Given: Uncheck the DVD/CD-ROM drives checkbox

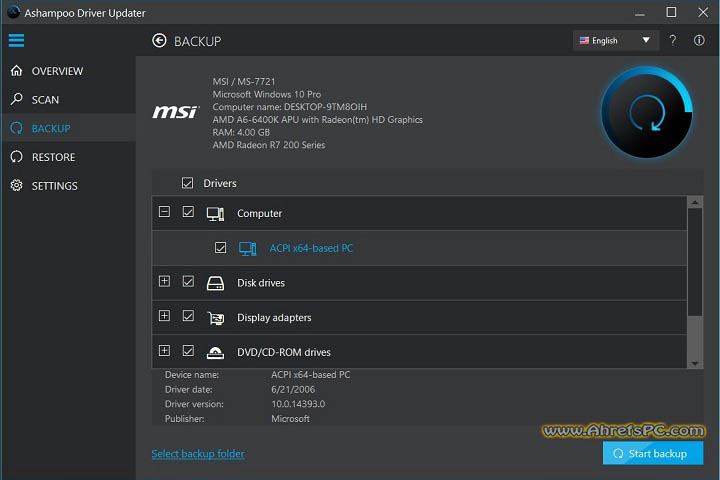Looking at the screenshot, I should pos(188,350).
